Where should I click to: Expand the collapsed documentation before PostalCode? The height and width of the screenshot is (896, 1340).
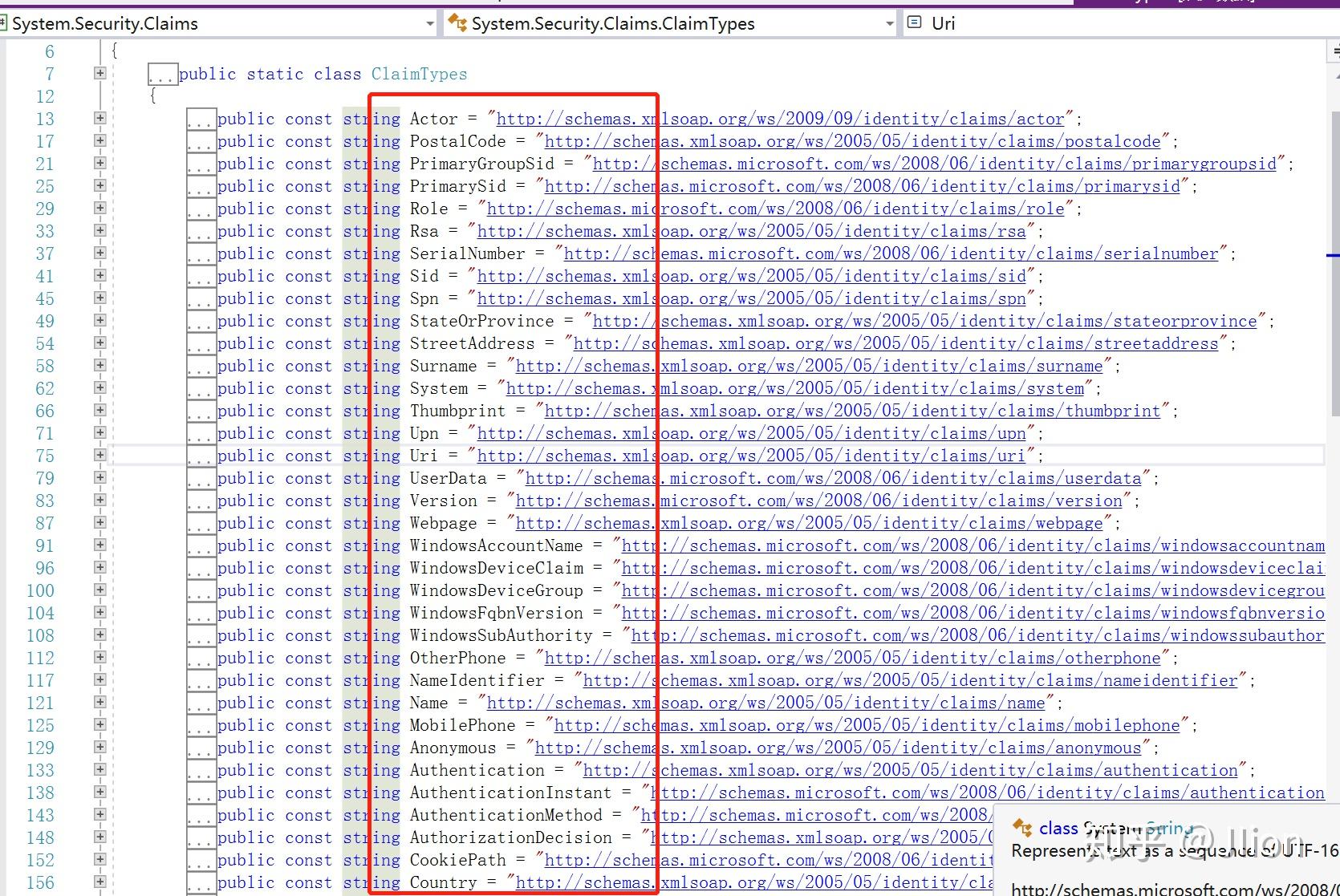click(200, 141)
